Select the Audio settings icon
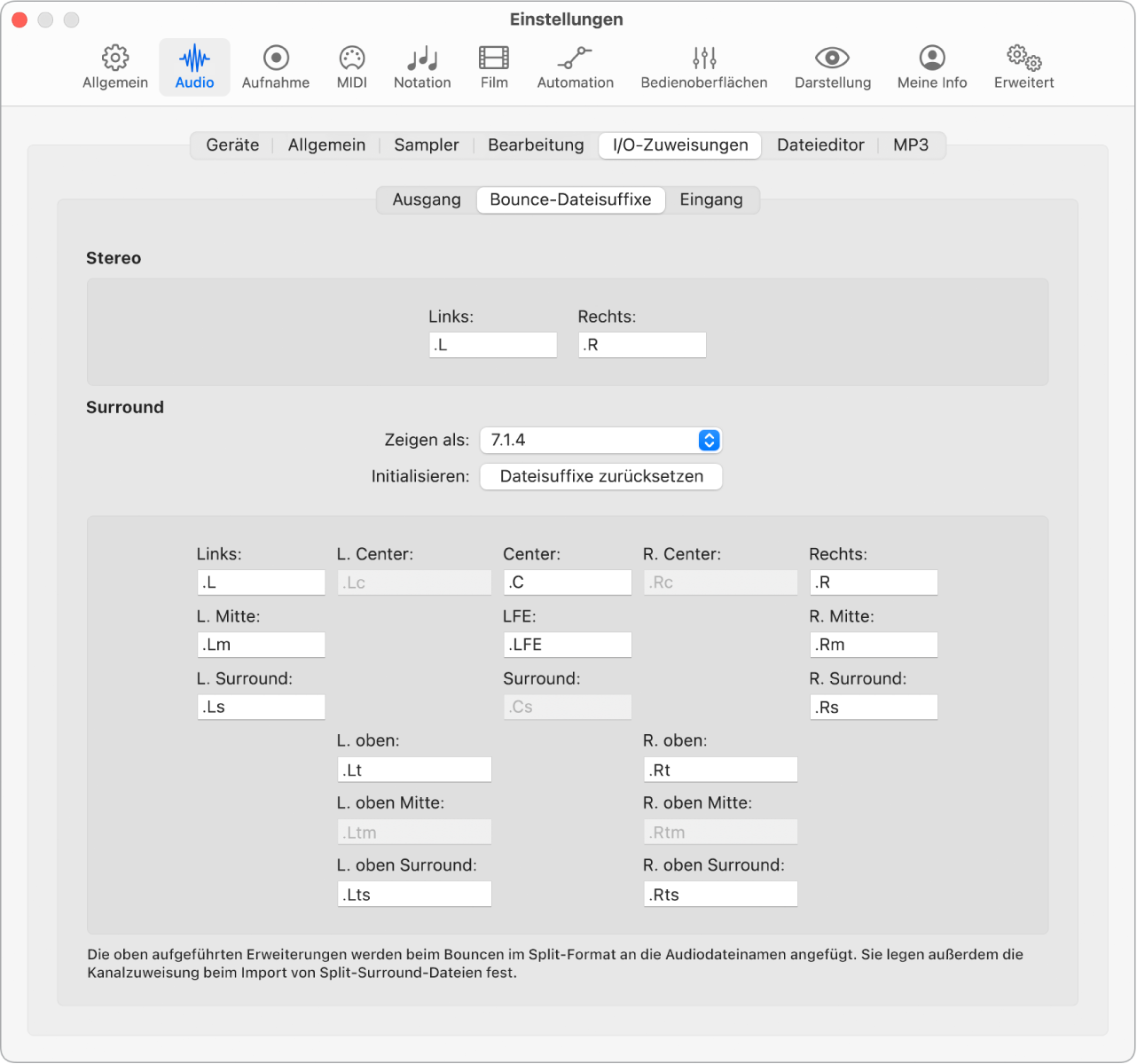1137x1064 pixels. (x=194, y=66)
